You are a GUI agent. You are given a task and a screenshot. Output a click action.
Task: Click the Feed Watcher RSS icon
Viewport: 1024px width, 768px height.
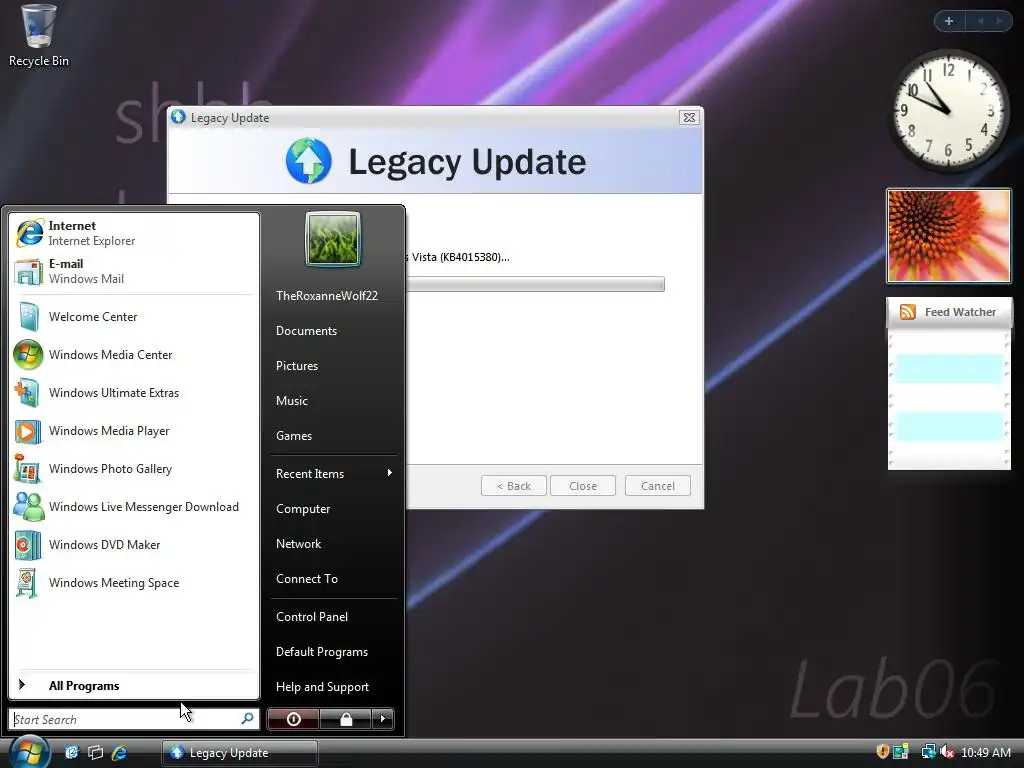click(x=908, y=312)
